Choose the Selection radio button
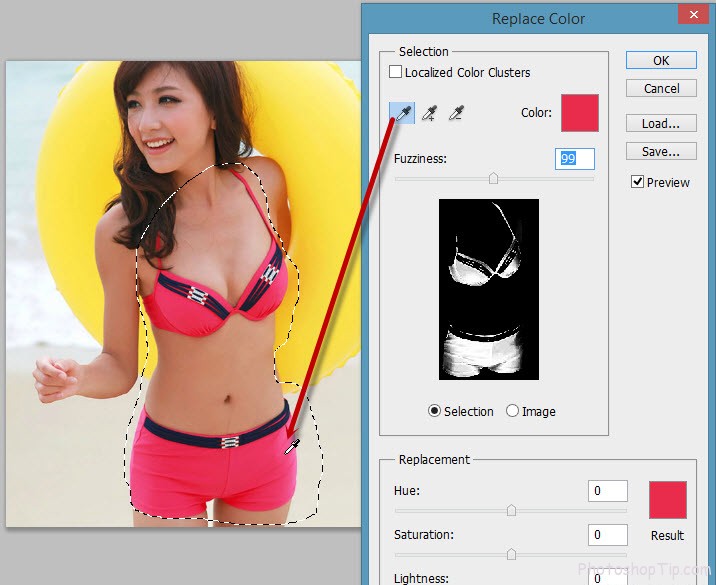Screen dimensions: 716x585 click(434, 411)
